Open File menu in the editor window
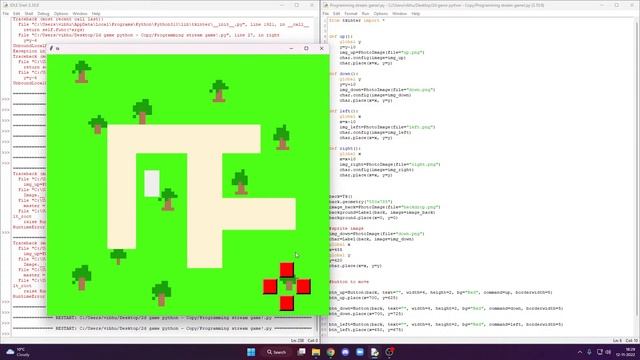 (x=325, y=13)
